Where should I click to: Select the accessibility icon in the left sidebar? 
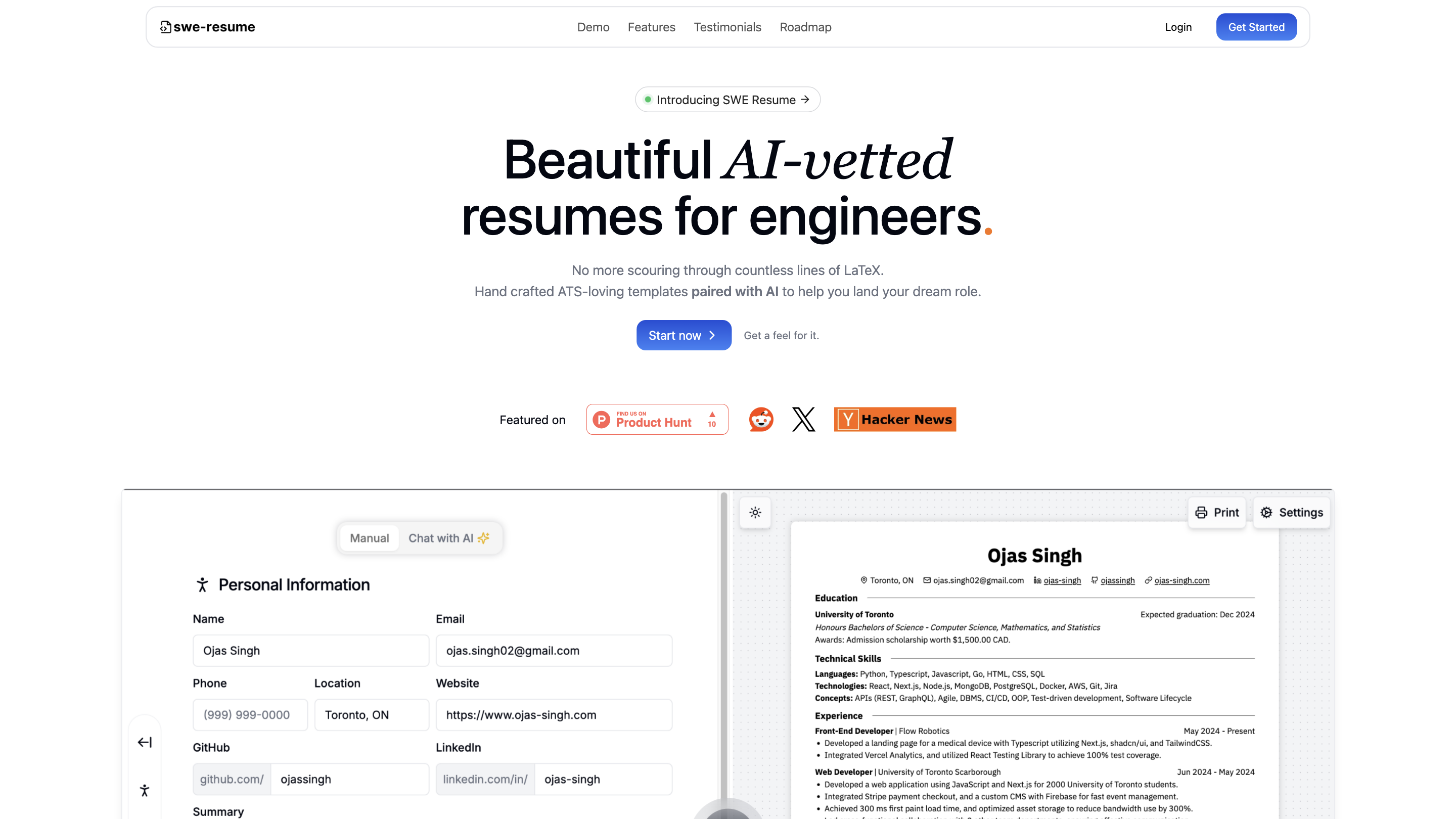(x=145, y=790)
